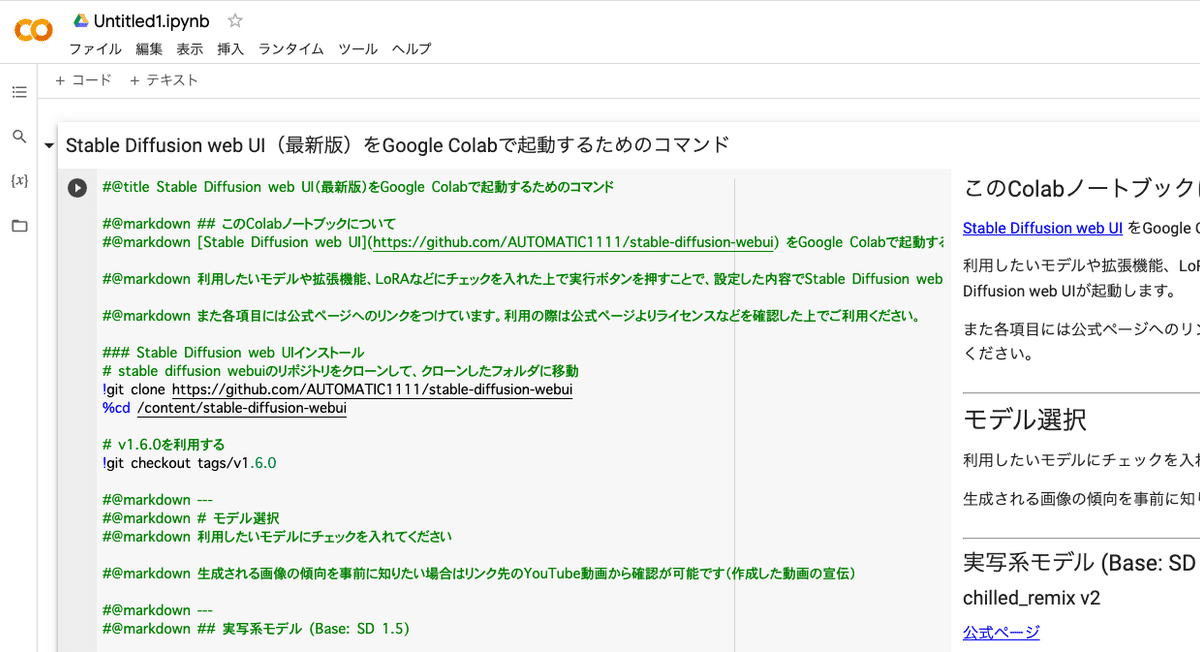The height and width of the screenshot is (652, 1200).
Task: Open the Stable Diffusion web UI link in form panel
Action: [1042, 228]
